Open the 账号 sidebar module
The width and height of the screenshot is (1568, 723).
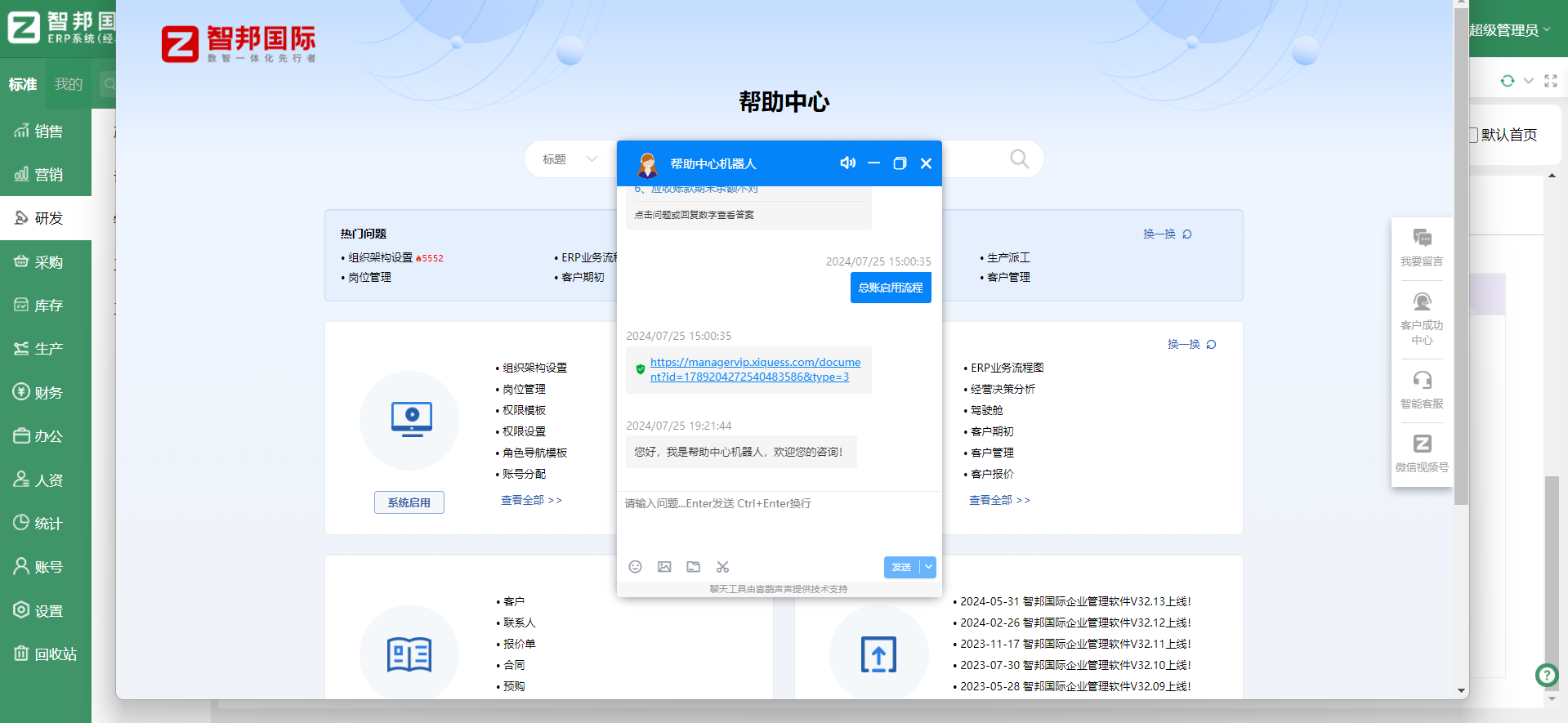pos(46,567)
